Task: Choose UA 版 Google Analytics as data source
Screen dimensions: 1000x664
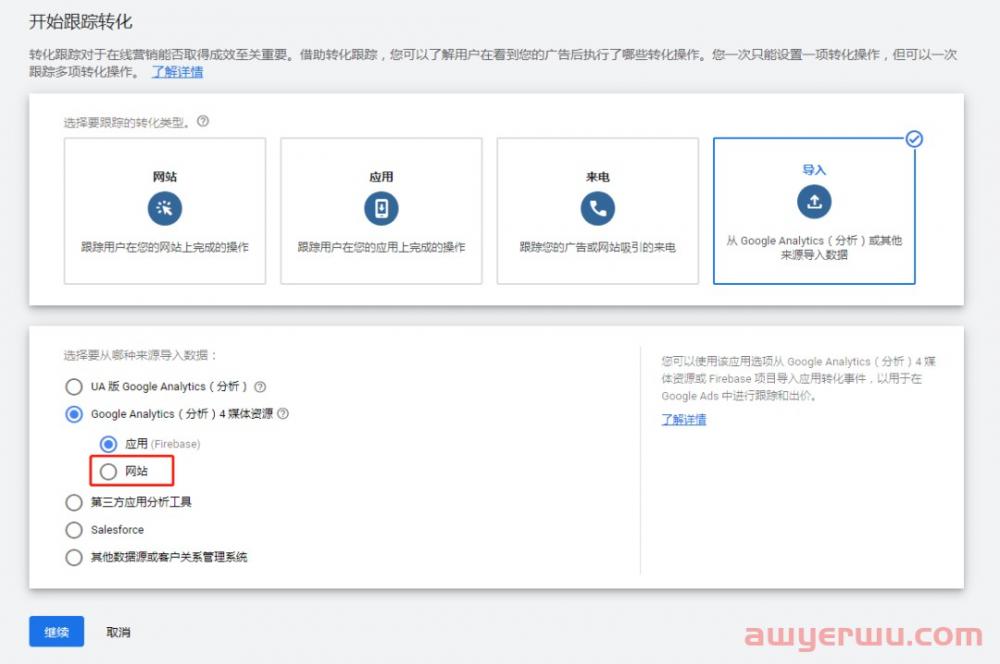Action: click(74, 386)
